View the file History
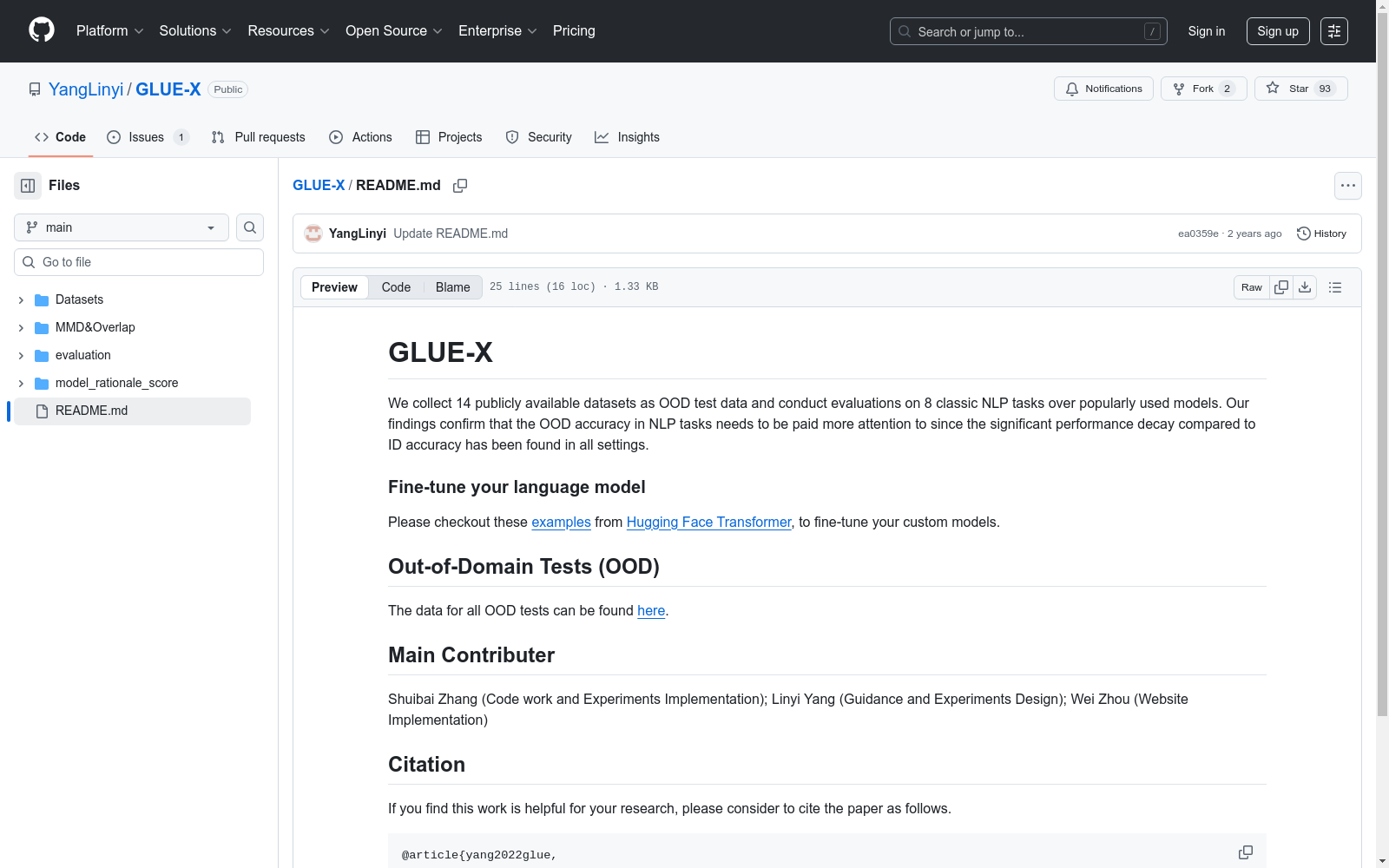1389x868 pixels. click(x=1321, y=233)
